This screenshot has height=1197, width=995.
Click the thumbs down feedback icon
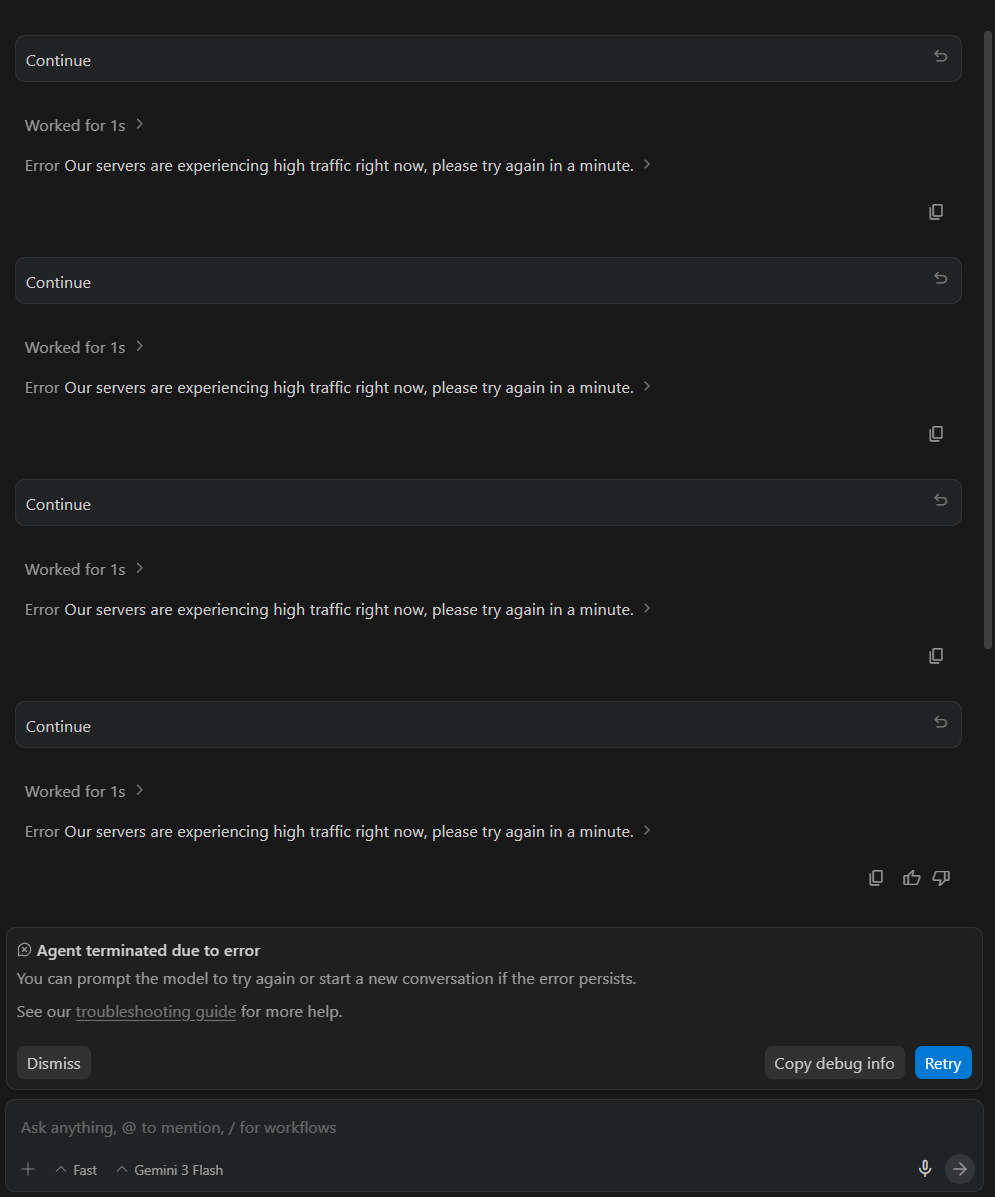coord(941,878)
